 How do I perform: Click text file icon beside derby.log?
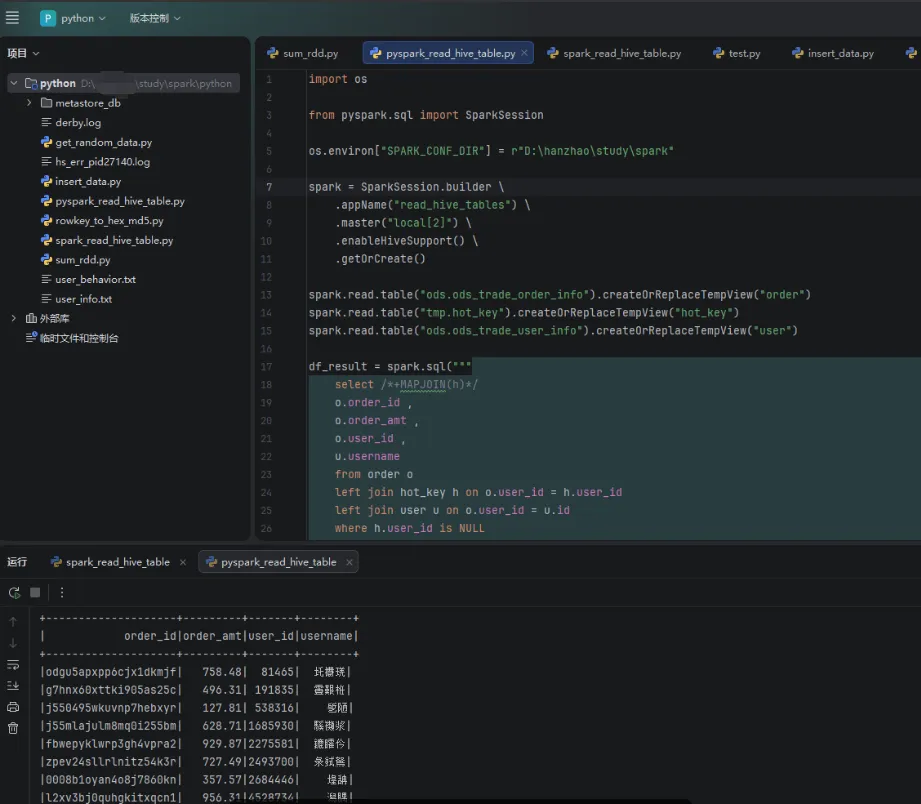coord(46,122)
